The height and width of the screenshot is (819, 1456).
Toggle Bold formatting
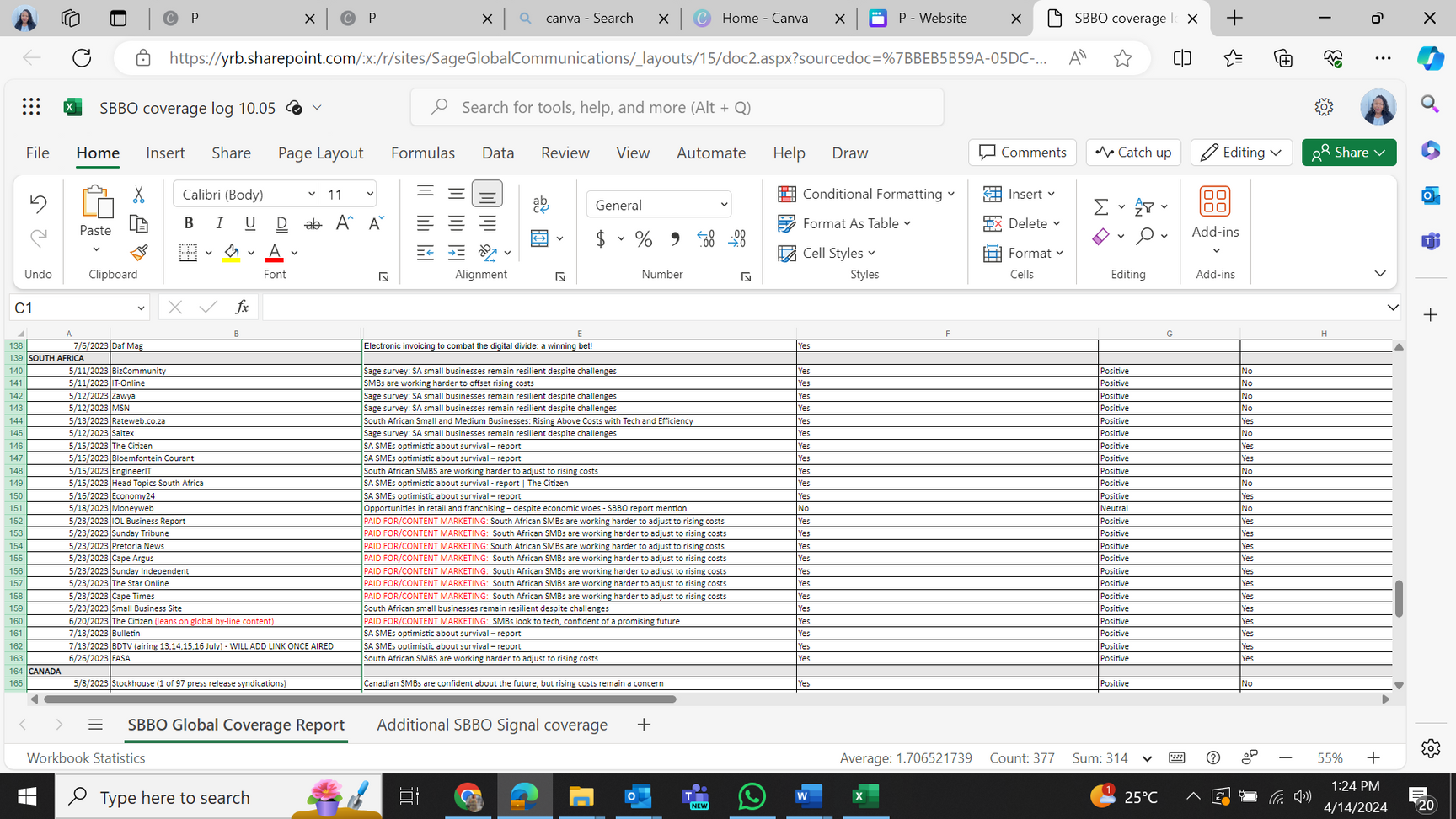[x=189, y=223]
